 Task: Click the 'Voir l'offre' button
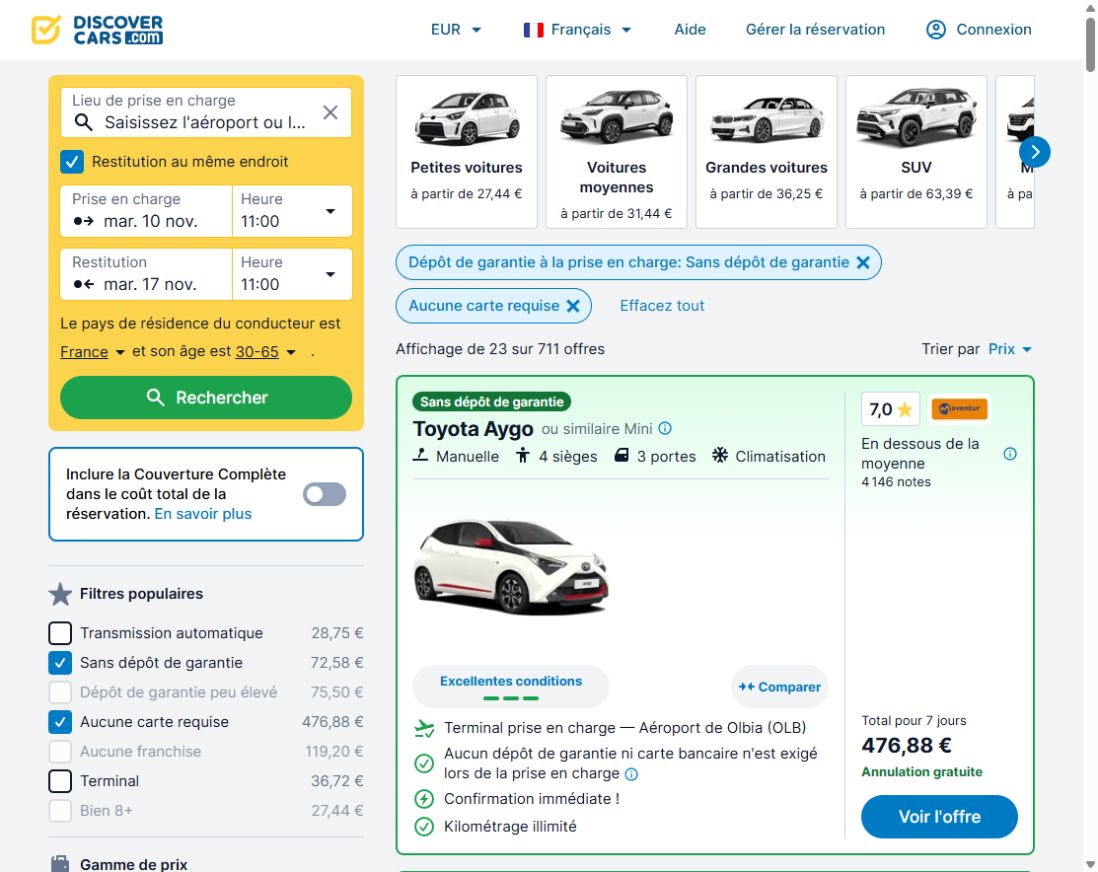click(x=939, y=817)
